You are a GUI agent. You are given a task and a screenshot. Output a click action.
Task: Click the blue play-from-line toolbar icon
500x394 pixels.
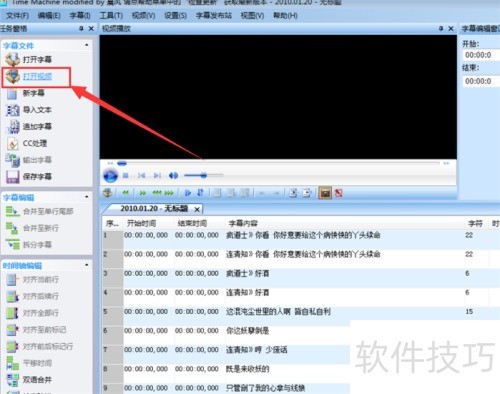(188, 193)
